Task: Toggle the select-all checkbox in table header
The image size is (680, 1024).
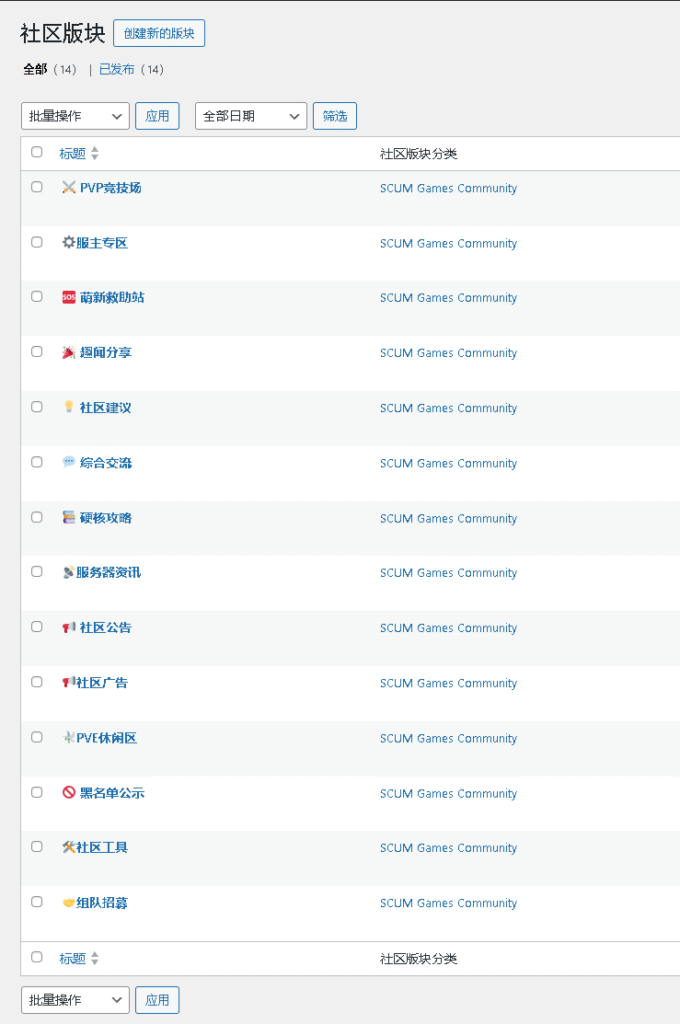Action: tap(37, 153)
